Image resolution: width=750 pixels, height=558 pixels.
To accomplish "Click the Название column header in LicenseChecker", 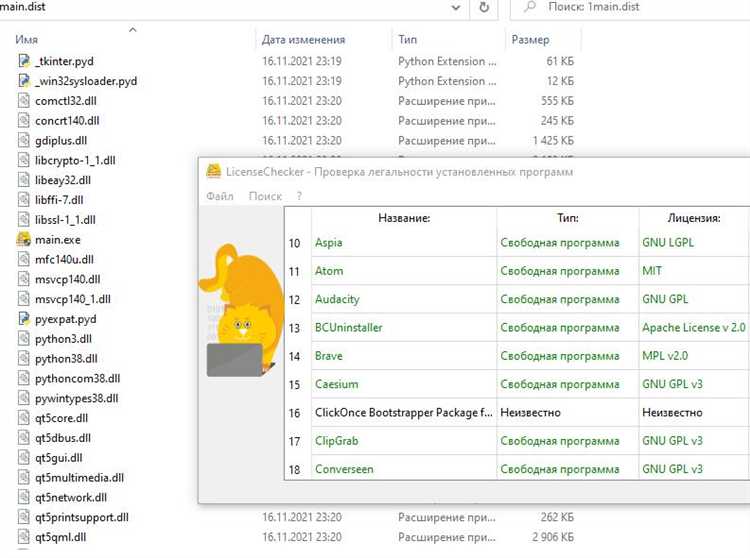I will click(x=404, y=218).
